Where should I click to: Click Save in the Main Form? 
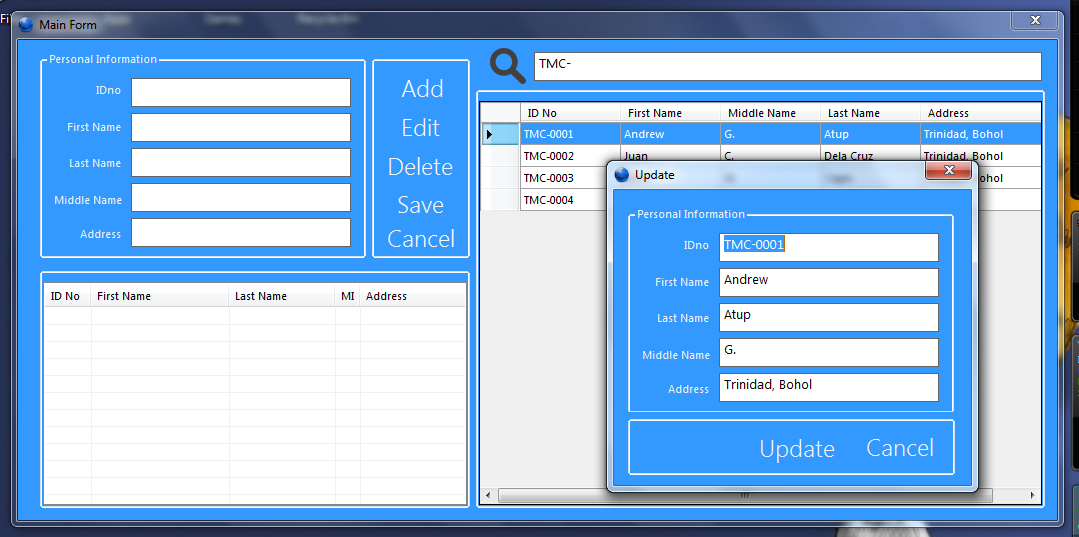pos(420,204)
